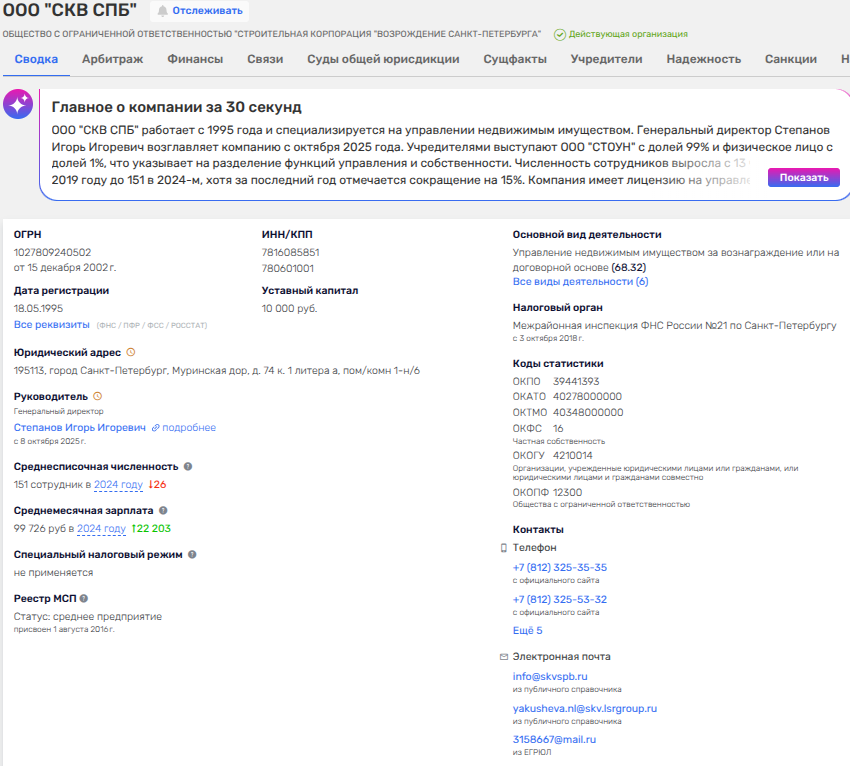Click the help icon next to Среднесписочная численность
Image resolution: width=850 pixels, height=766 pixels.
point(188,466)
